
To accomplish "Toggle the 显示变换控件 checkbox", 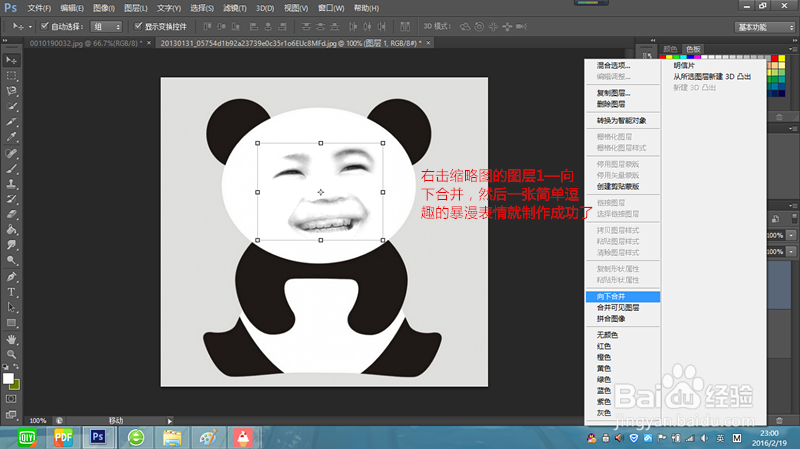I will (138, 26).
